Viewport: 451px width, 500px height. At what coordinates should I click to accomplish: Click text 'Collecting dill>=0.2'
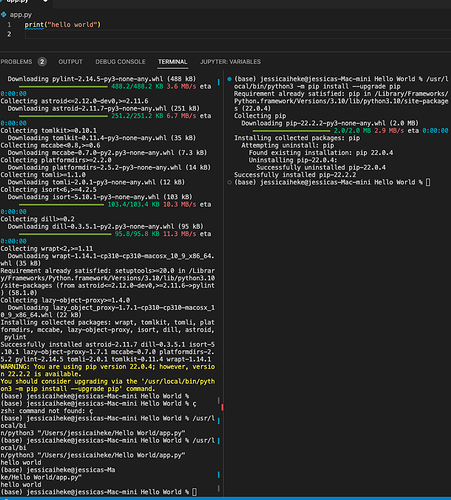37,219
